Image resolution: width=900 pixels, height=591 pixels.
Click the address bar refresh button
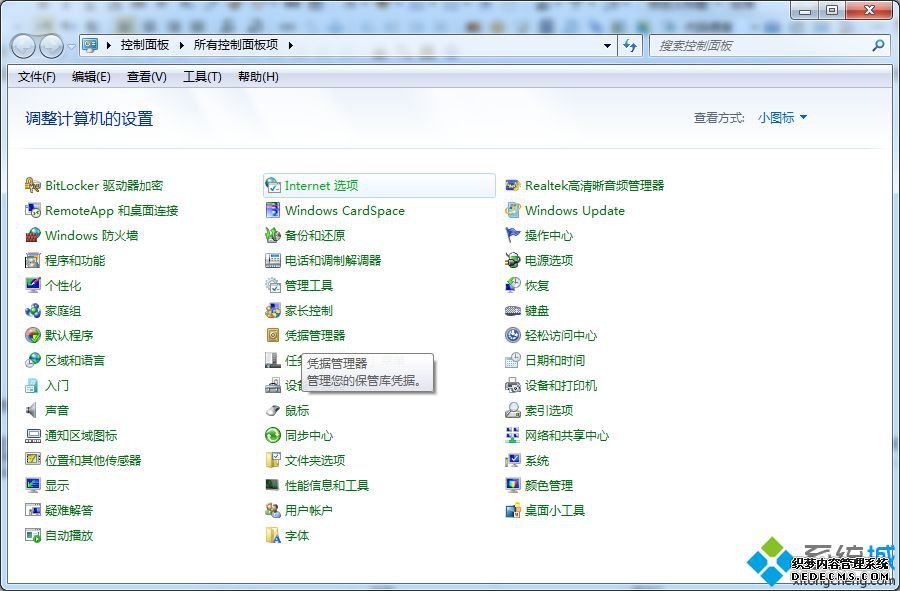(x=630, y=46)
